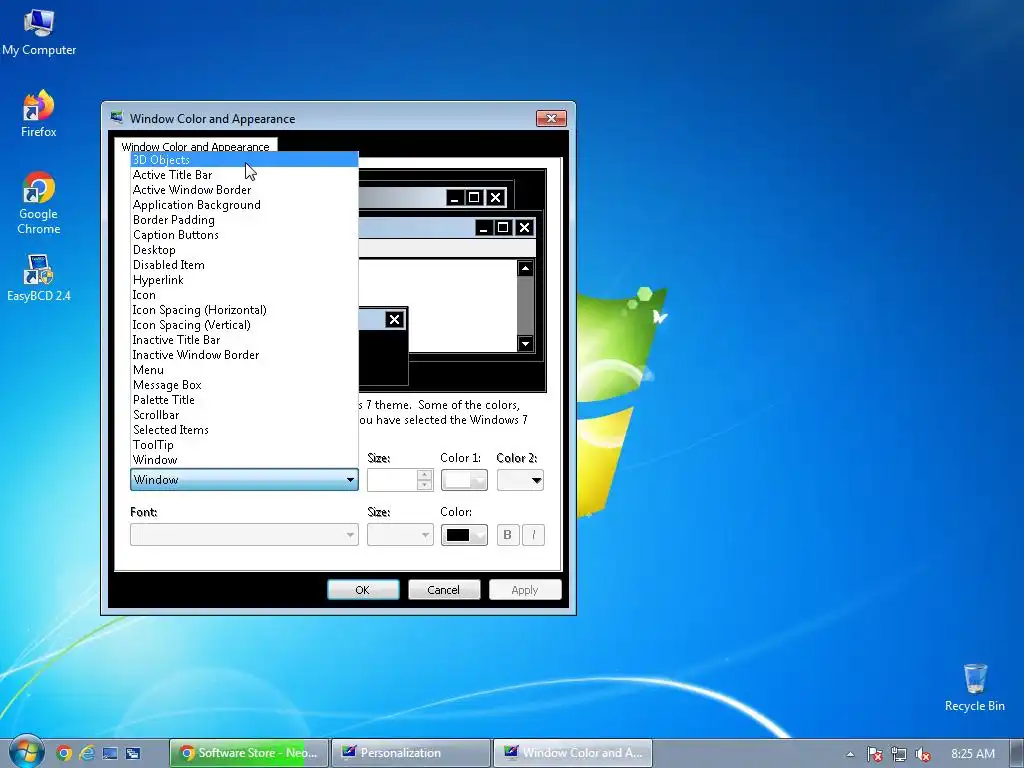This screenshot has width=1024, height=768.
Task: Pick Palette Title in the list
Action: coord(244,400)
